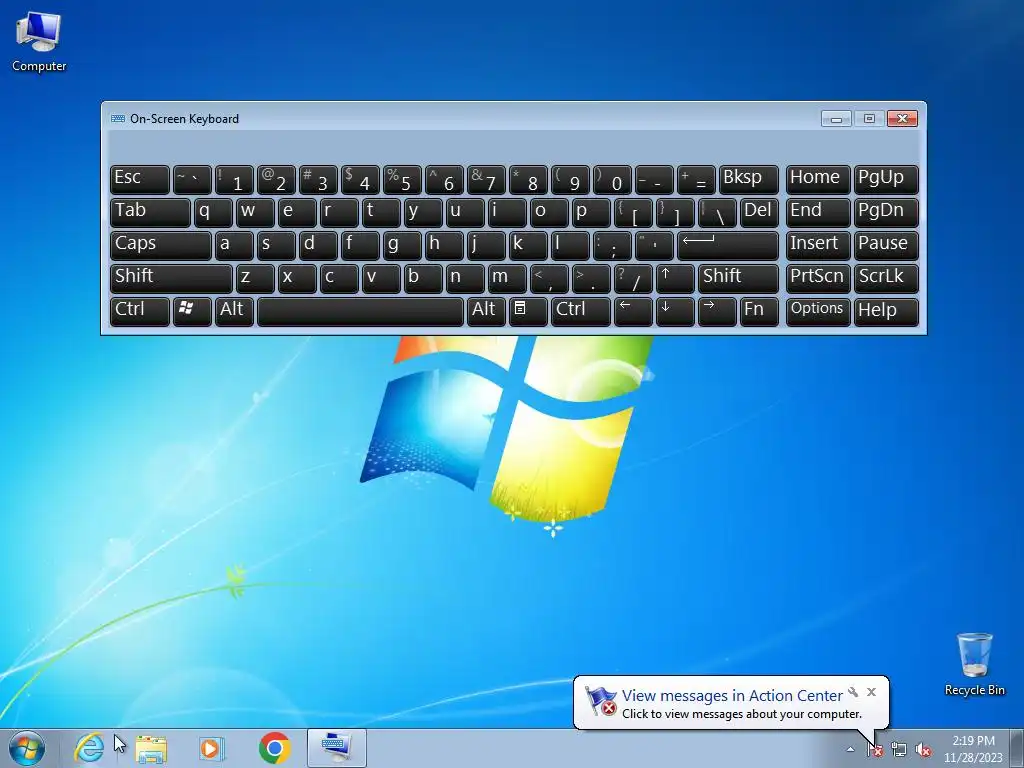Click the Bksp key
Image resolution: width=1024 pixels, height=768 pixels.
[748, 179]
